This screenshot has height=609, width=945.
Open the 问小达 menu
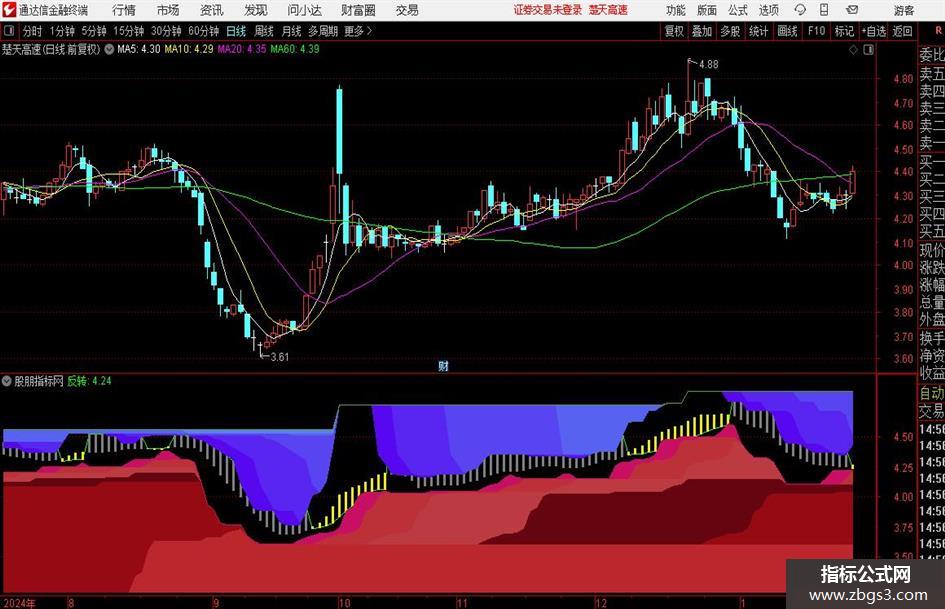[x=304, y=10]
